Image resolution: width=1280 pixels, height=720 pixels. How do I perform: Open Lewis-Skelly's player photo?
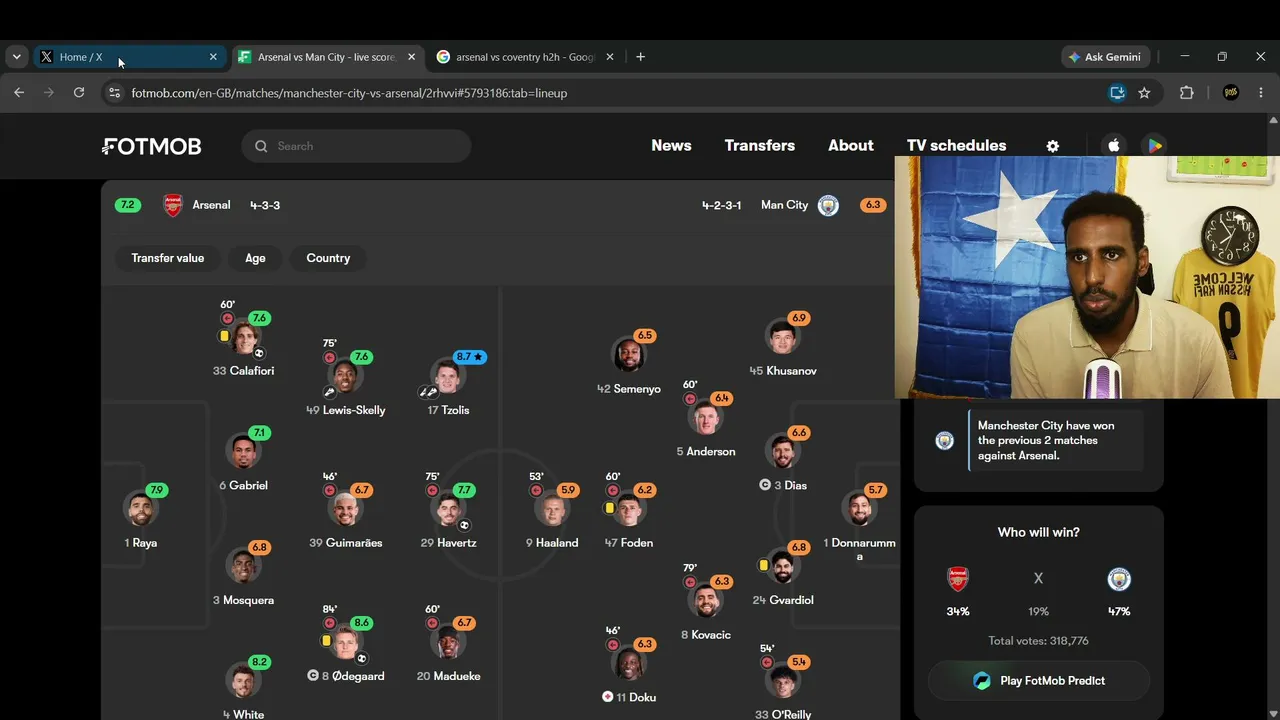[x=345, y=377]
